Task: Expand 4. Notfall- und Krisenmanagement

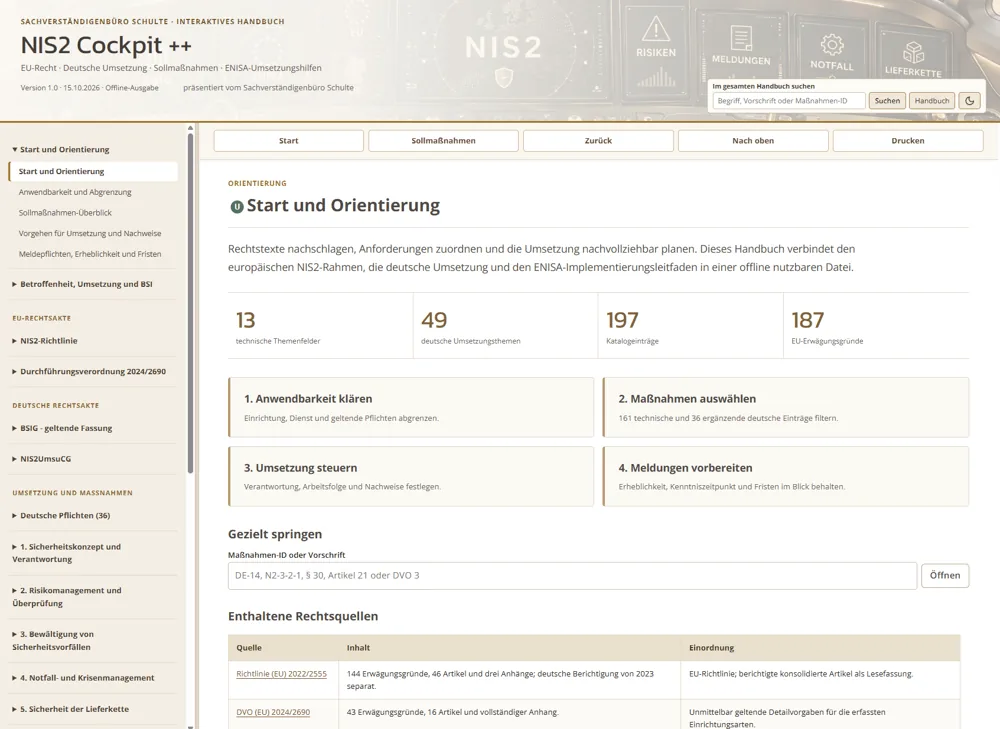Action: [x=83, y=678]
